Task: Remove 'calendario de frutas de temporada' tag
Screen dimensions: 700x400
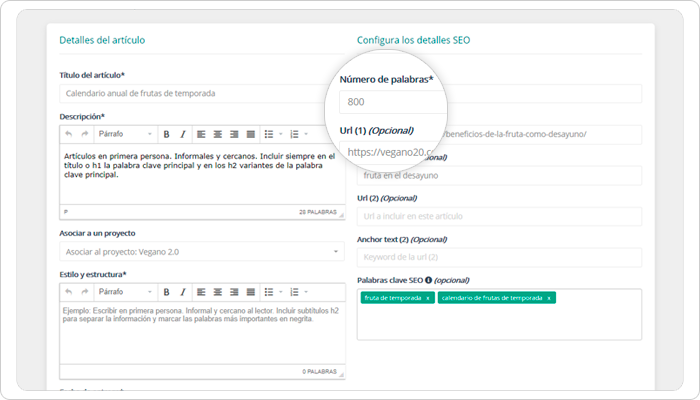Action: (x=549, y=298)
